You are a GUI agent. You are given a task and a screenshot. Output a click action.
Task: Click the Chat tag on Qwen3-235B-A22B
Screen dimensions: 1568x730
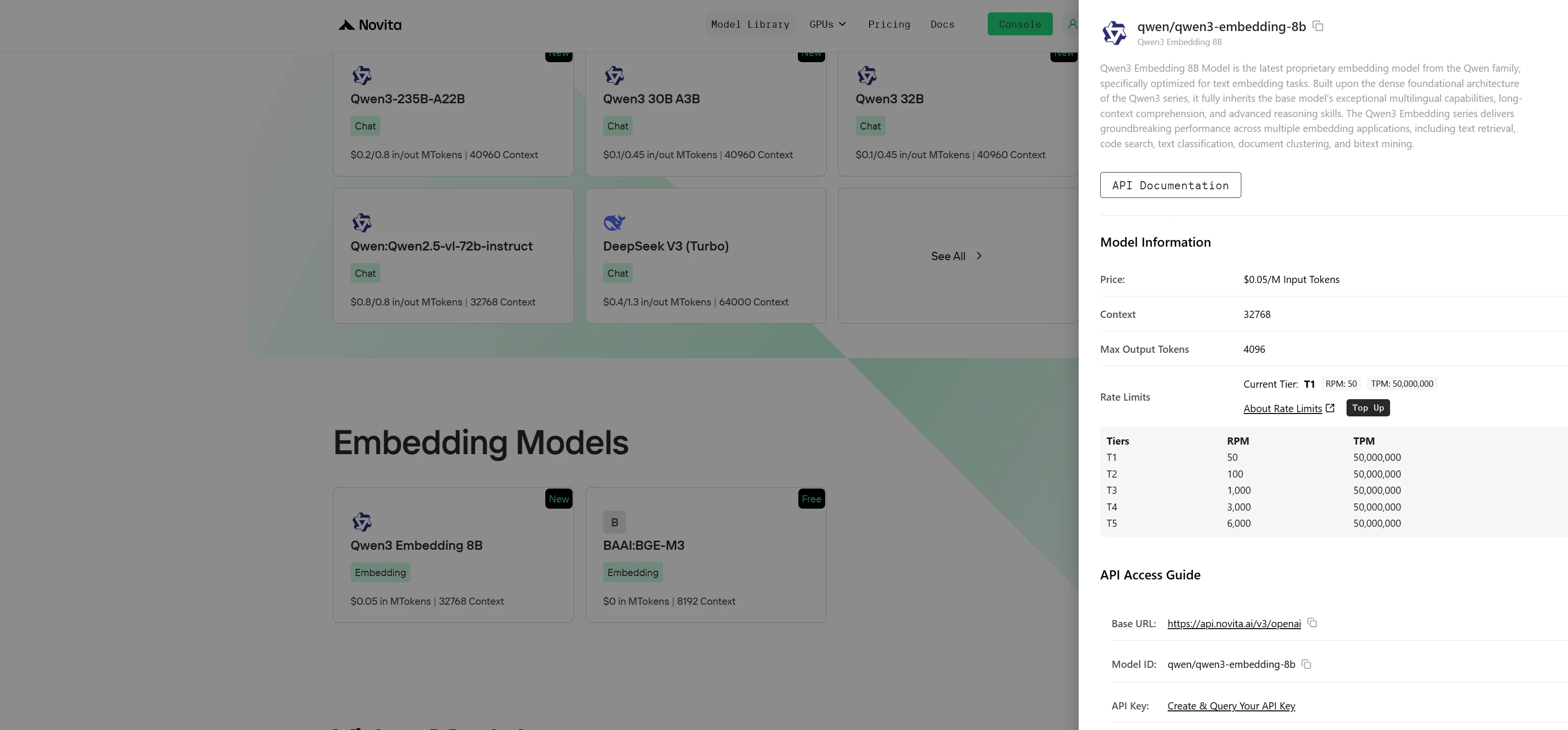click(365, 126)
